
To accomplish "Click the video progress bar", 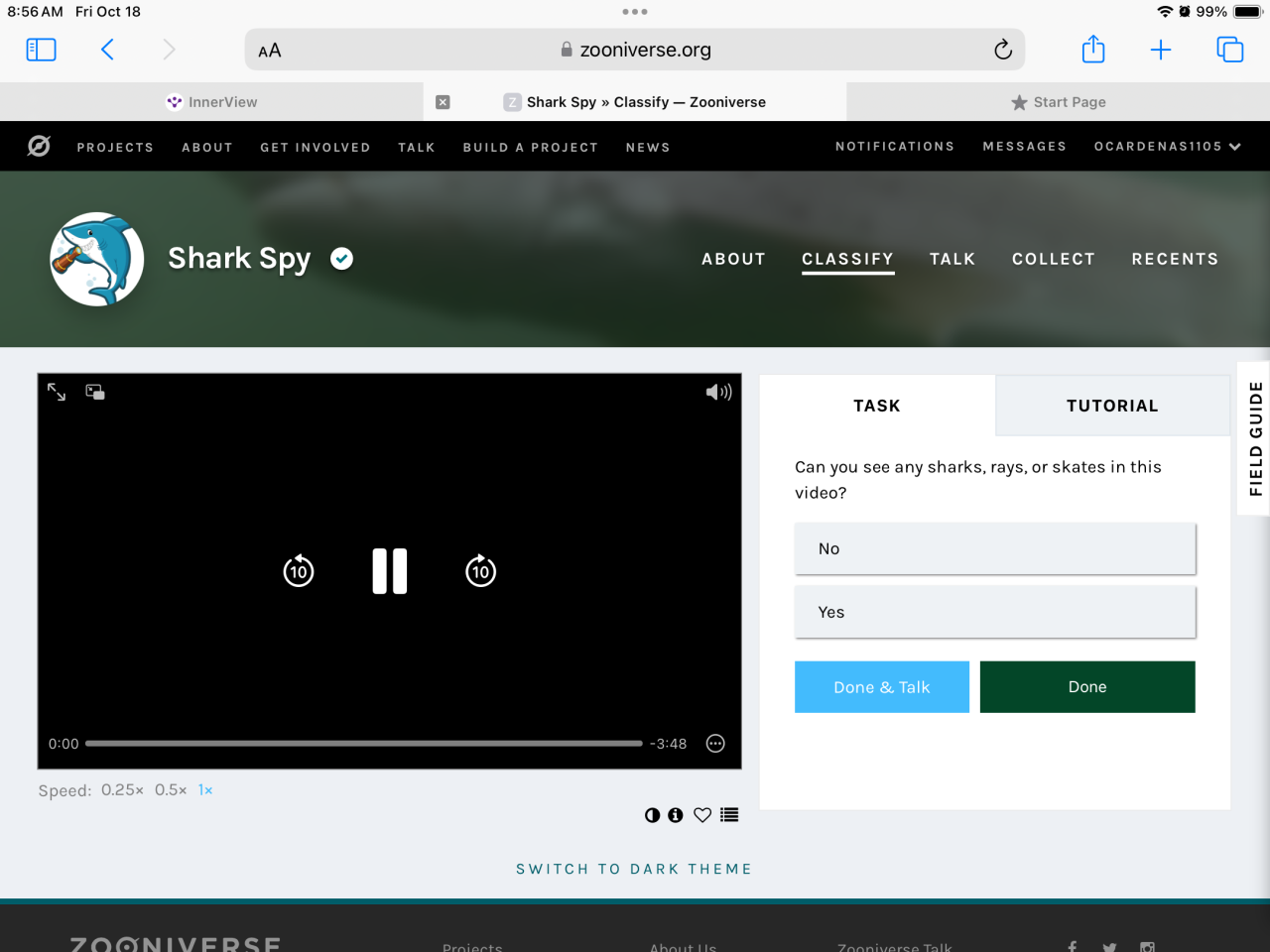I will coord(364,744).
